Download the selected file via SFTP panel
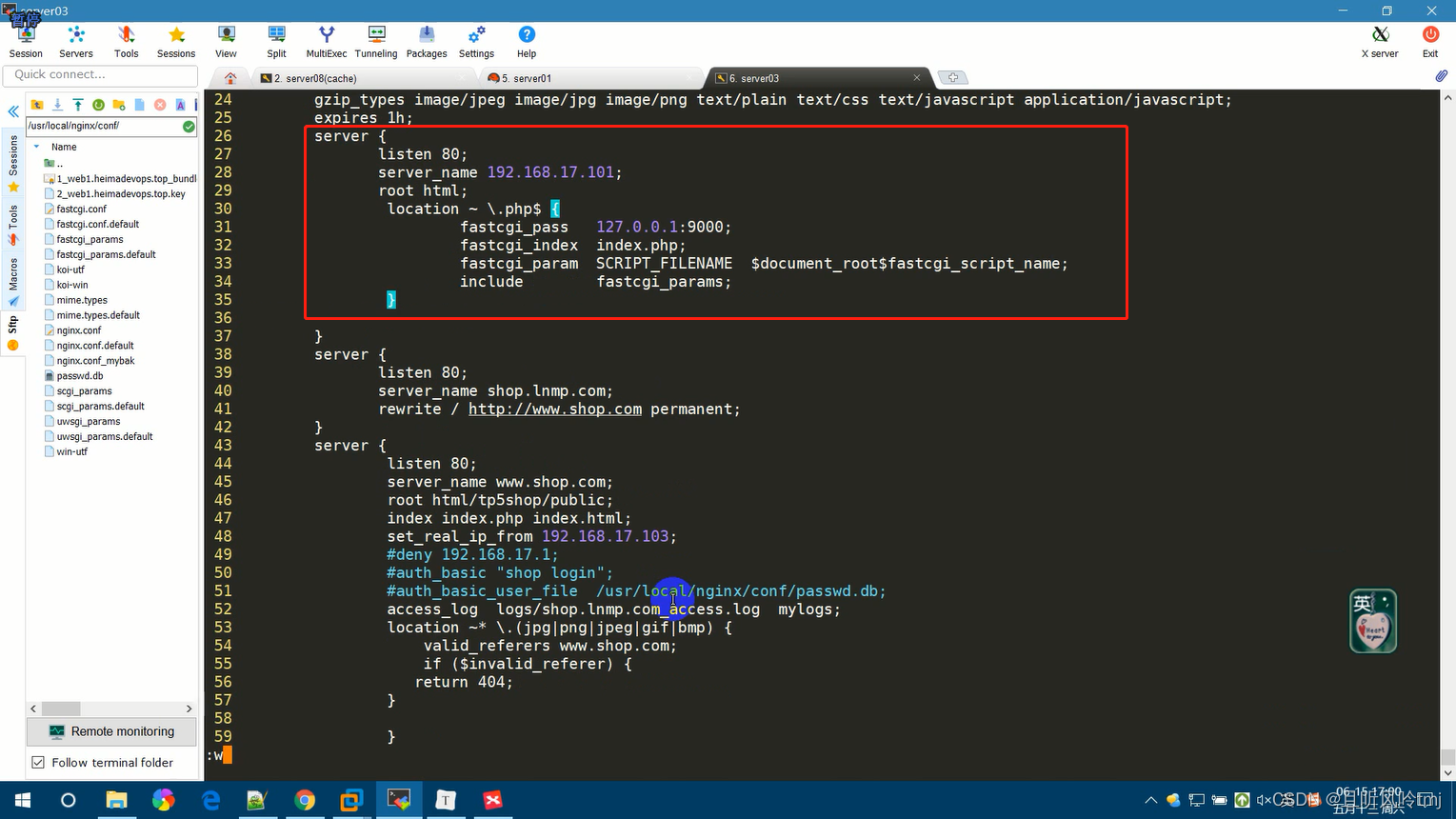This screenshot has width=1456, height=819. 57,105
